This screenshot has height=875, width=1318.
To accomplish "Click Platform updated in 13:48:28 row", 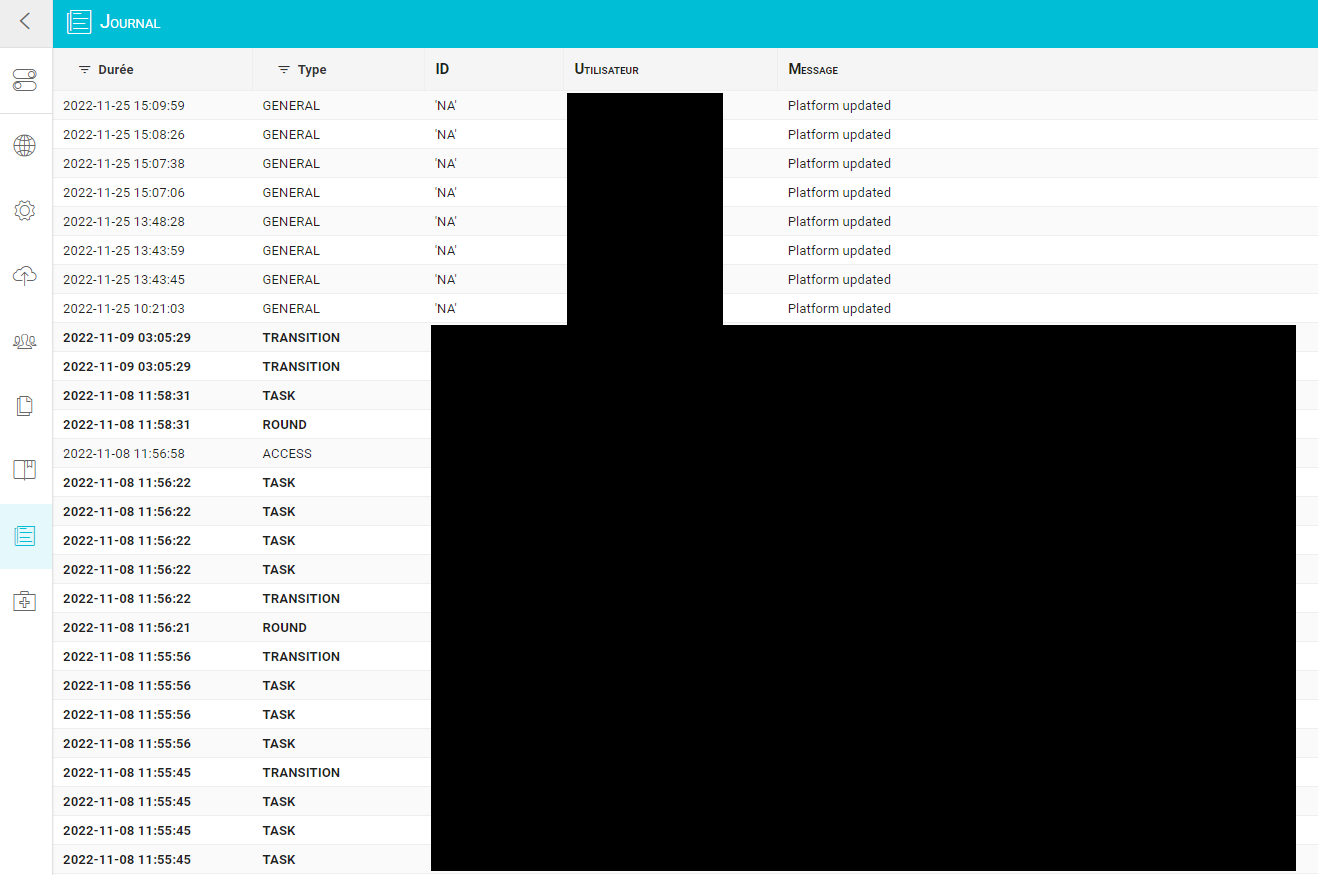I will pyautogui.click(x=839, y=222).
